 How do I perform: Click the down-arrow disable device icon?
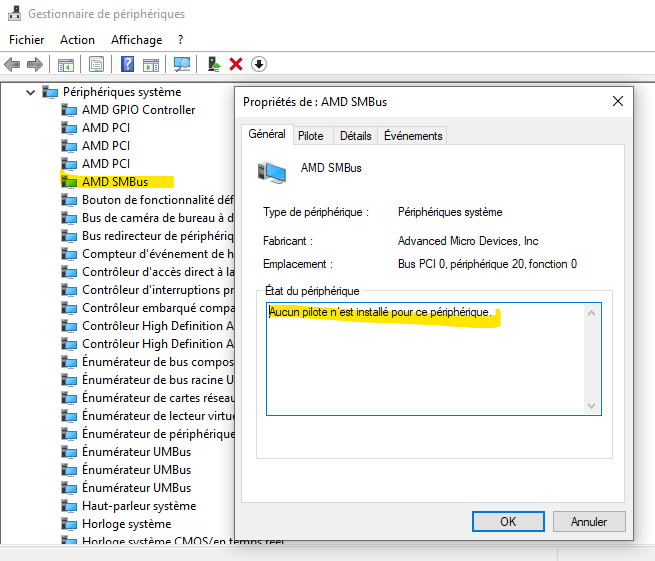(259, 64)
